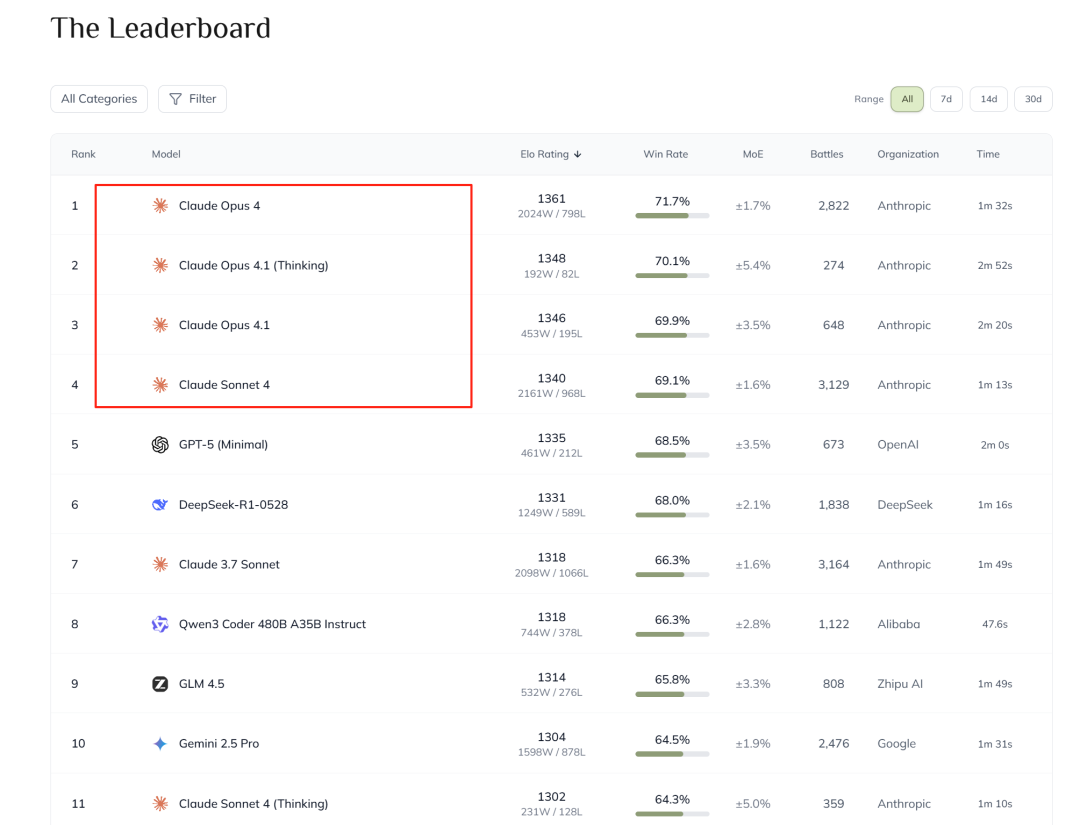Viewport: 1080px width, 825px height.
Task: Click battles count 2,822
Action: 833,206
